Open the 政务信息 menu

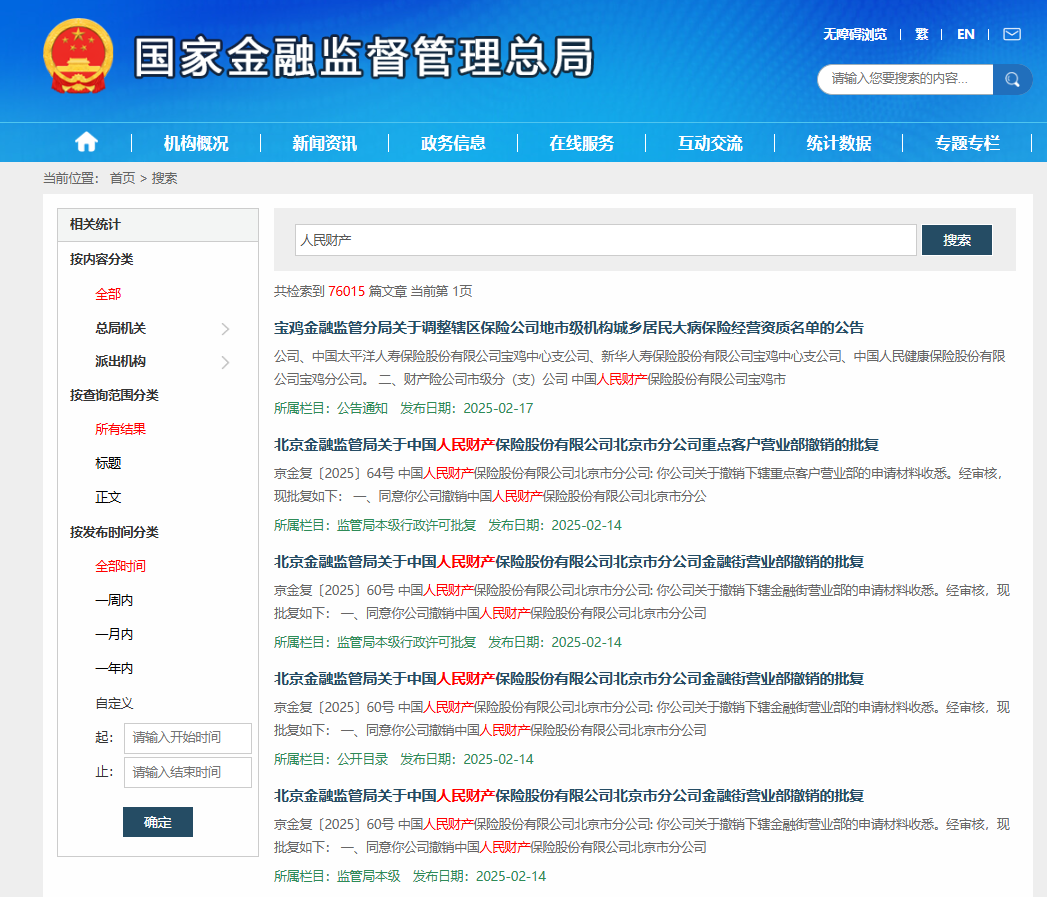coord(453,143)
